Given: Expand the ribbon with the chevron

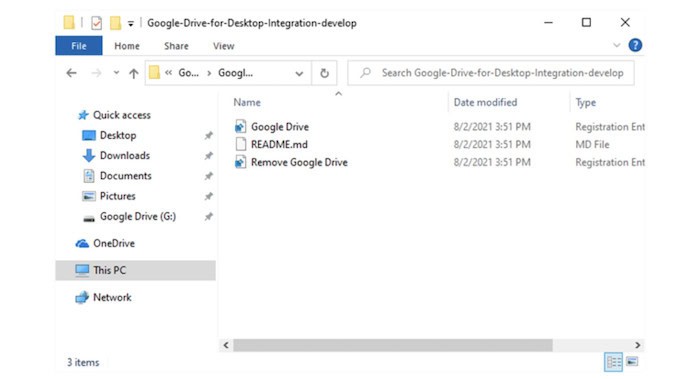Looking at the screenshot, I should tap(617, 45).
